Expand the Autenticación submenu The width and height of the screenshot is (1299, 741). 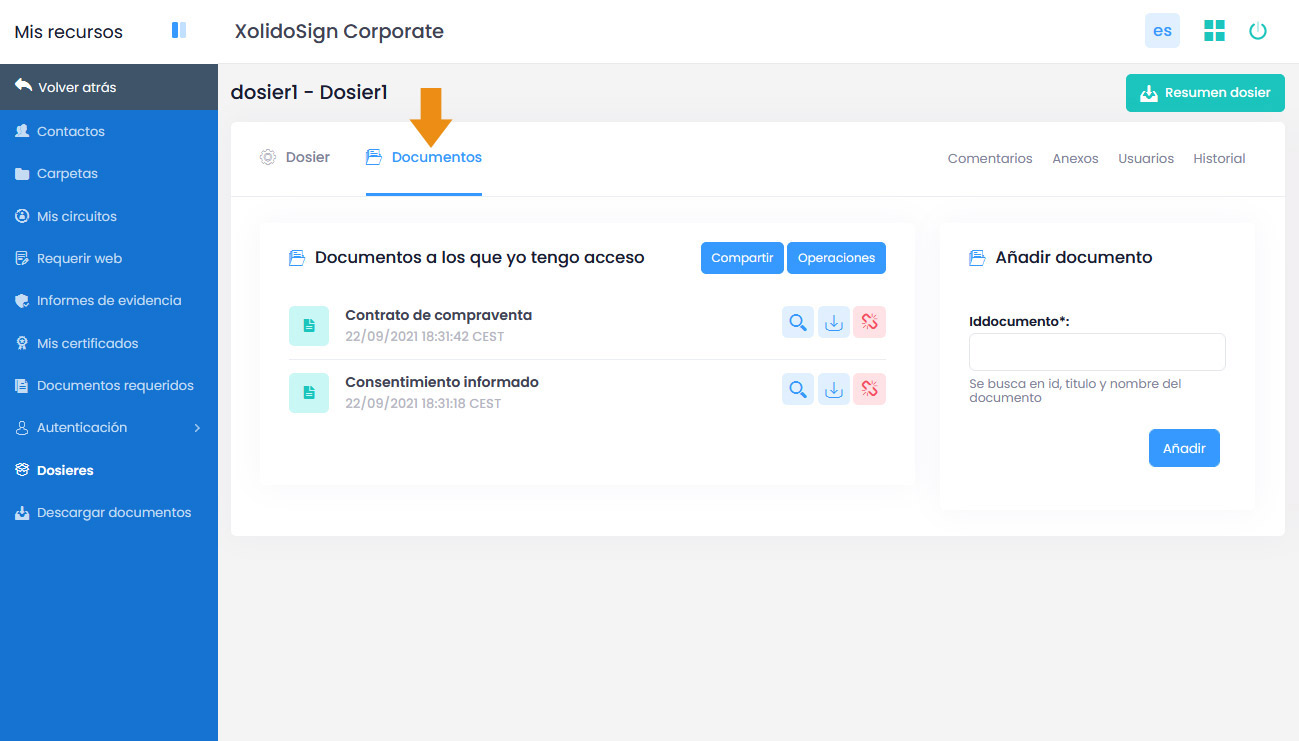(109, 428)
